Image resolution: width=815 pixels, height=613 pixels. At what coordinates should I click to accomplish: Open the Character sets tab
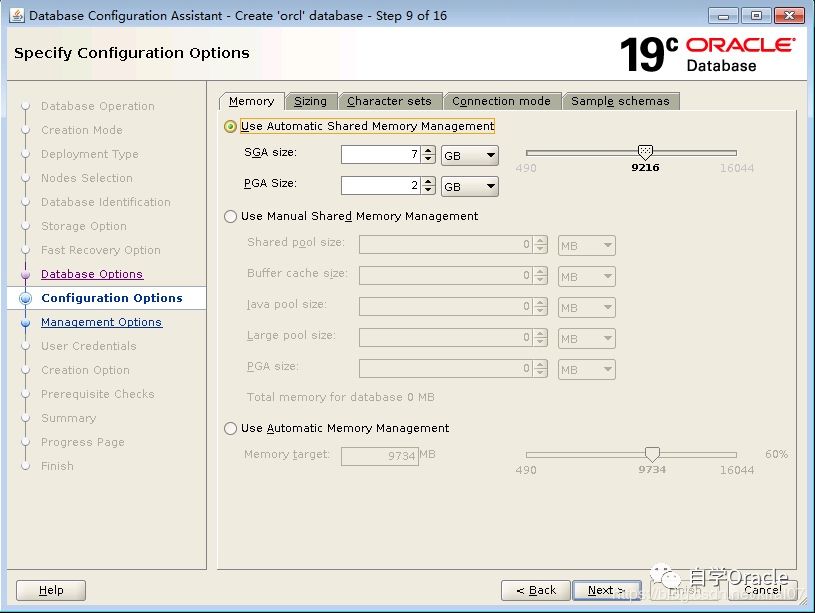click(x=389, y=101)
